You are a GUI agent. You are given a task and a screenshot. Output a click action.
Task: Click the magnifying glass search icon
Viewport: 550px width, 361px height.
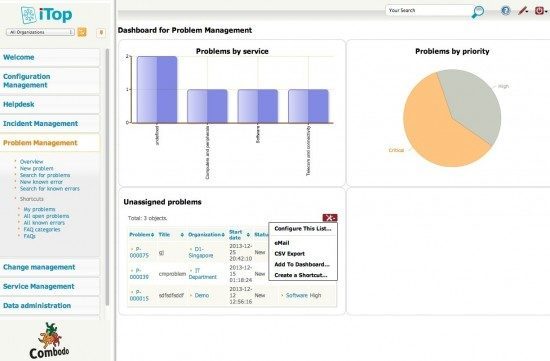coord(477,12)
